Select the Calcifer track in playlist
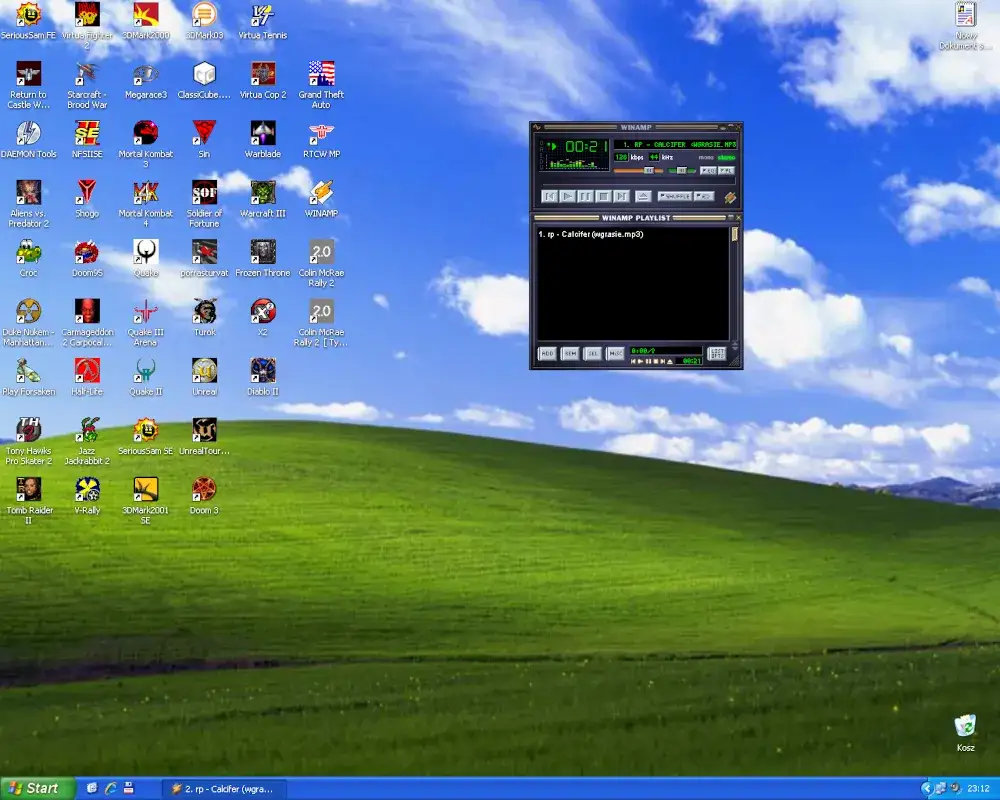1000x800 pixels. (590, 234)
